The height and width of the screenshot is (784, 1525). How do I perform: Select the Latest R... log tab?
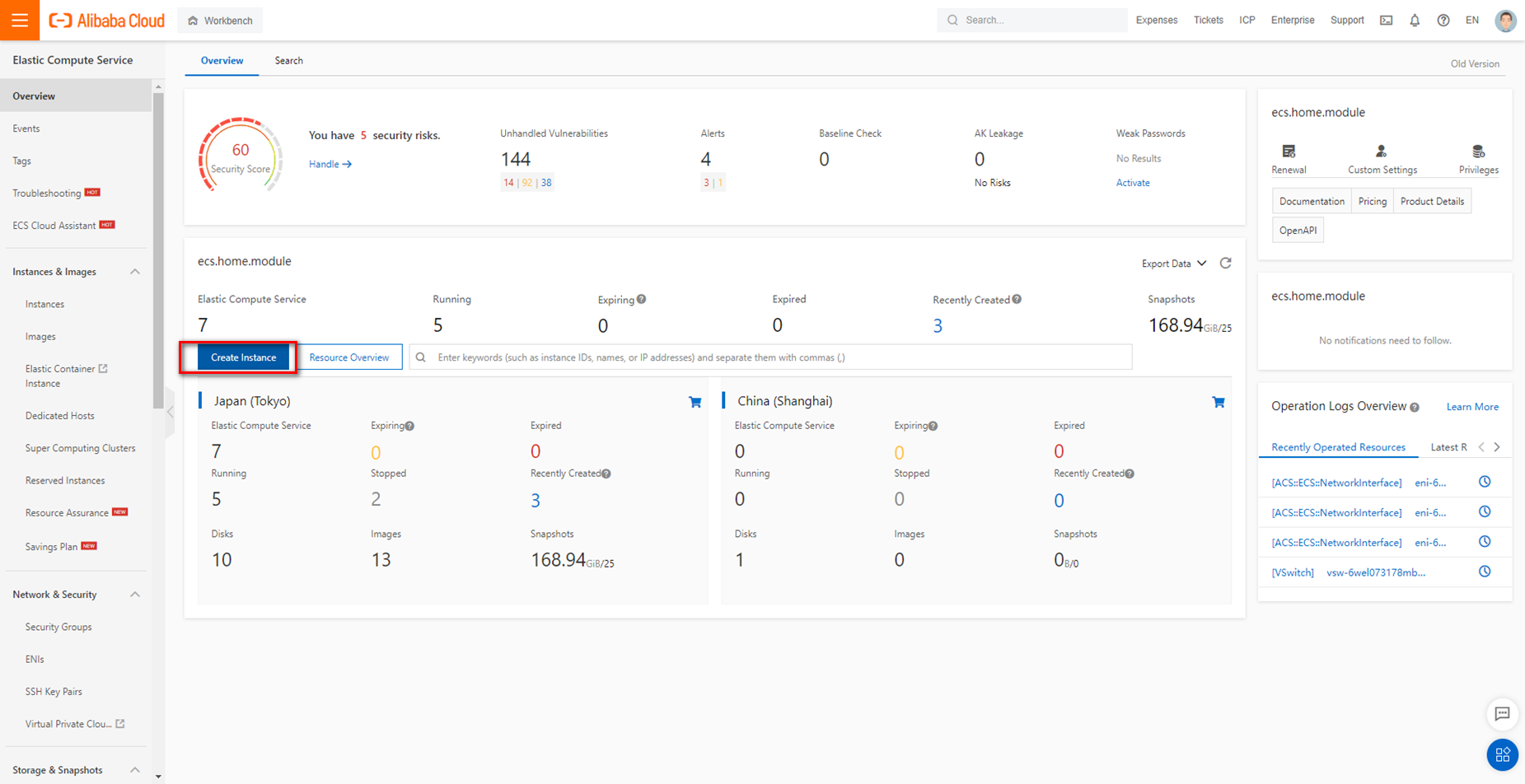pos(1448,447)
